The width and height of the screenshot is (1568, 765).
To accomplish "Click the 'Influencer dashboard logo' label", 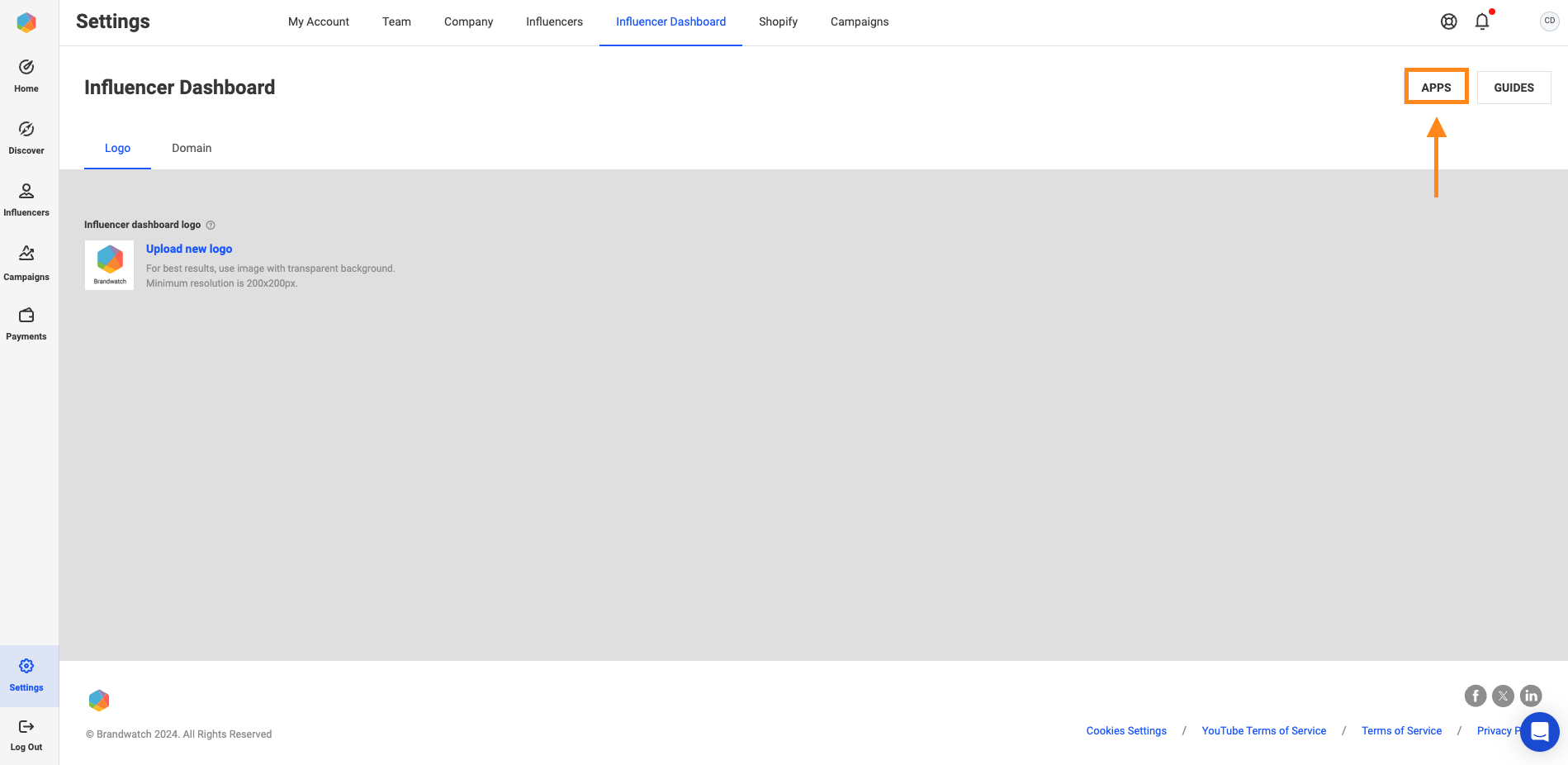I will (142, 225).
